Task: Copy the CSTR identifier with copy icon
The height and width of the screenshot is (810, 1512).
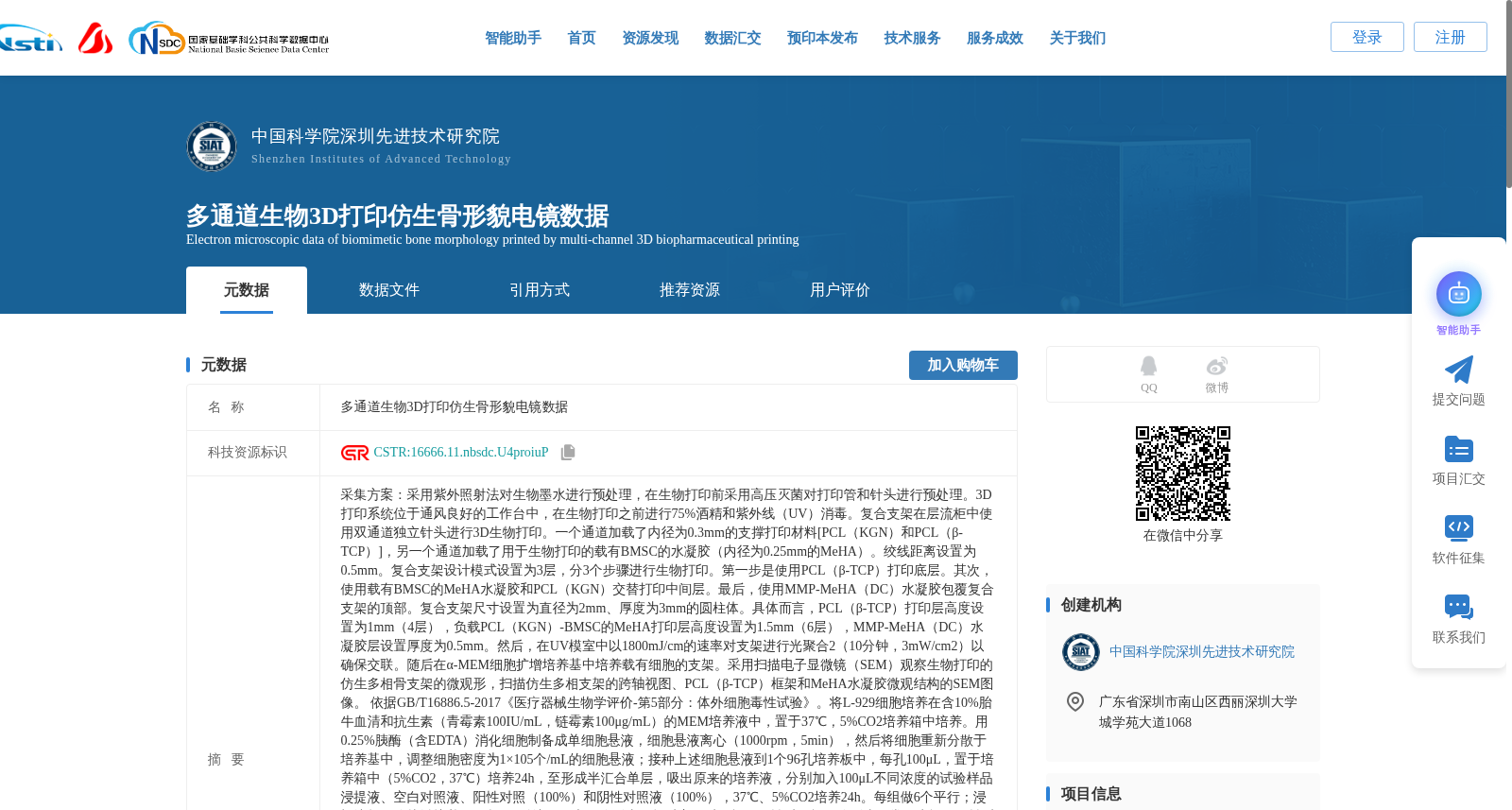Action: tap(568, 453)
